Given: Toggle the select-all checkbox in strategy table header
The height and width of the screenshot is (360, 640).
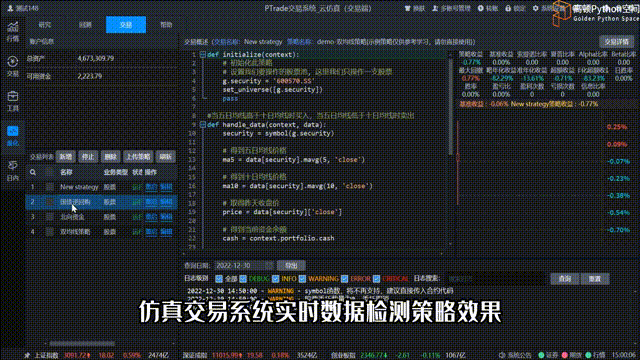Looking at the screenshot, I should (50, 172).
